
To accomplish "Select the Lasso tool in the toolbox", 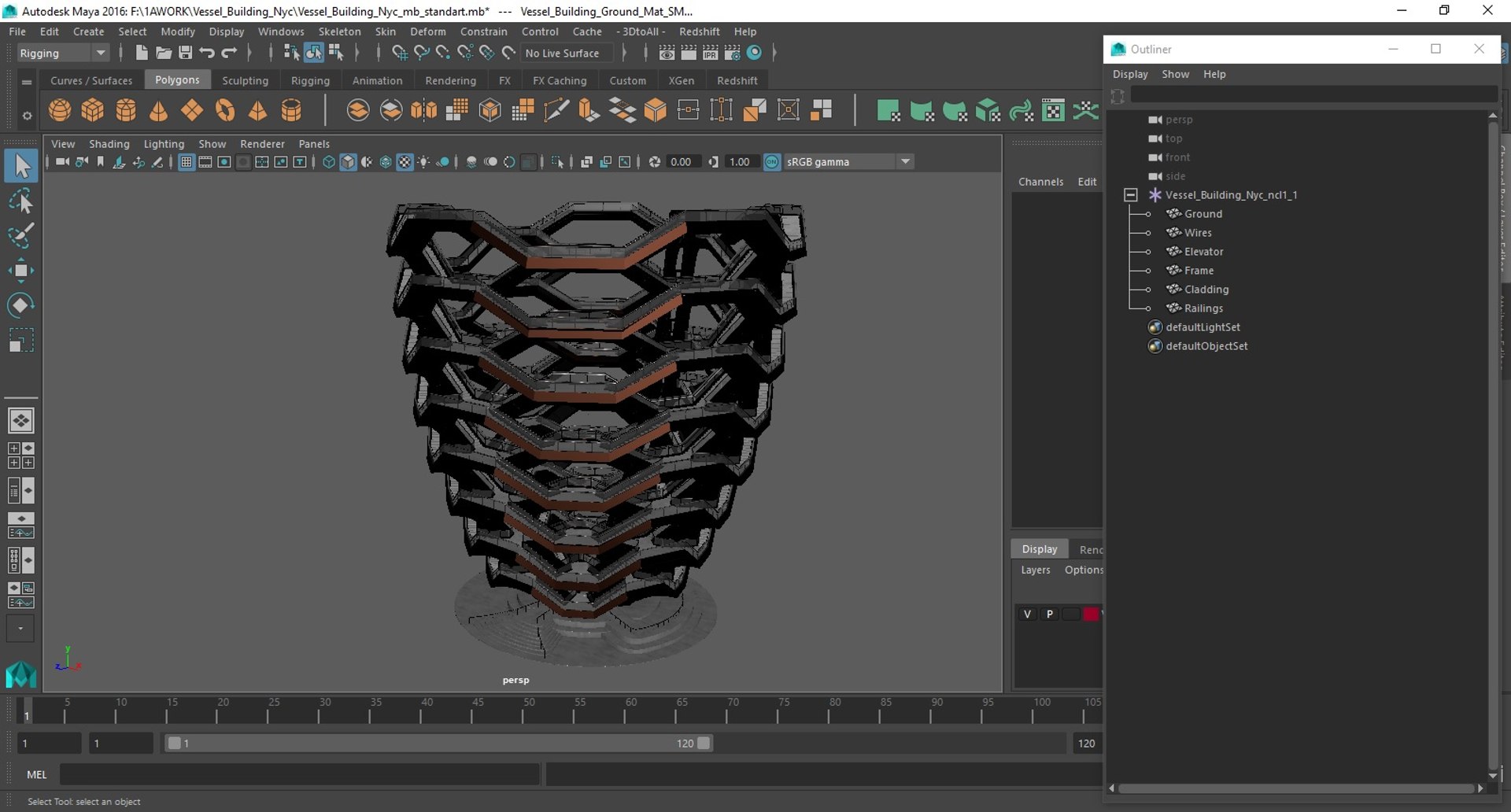I will coord(21,201).
